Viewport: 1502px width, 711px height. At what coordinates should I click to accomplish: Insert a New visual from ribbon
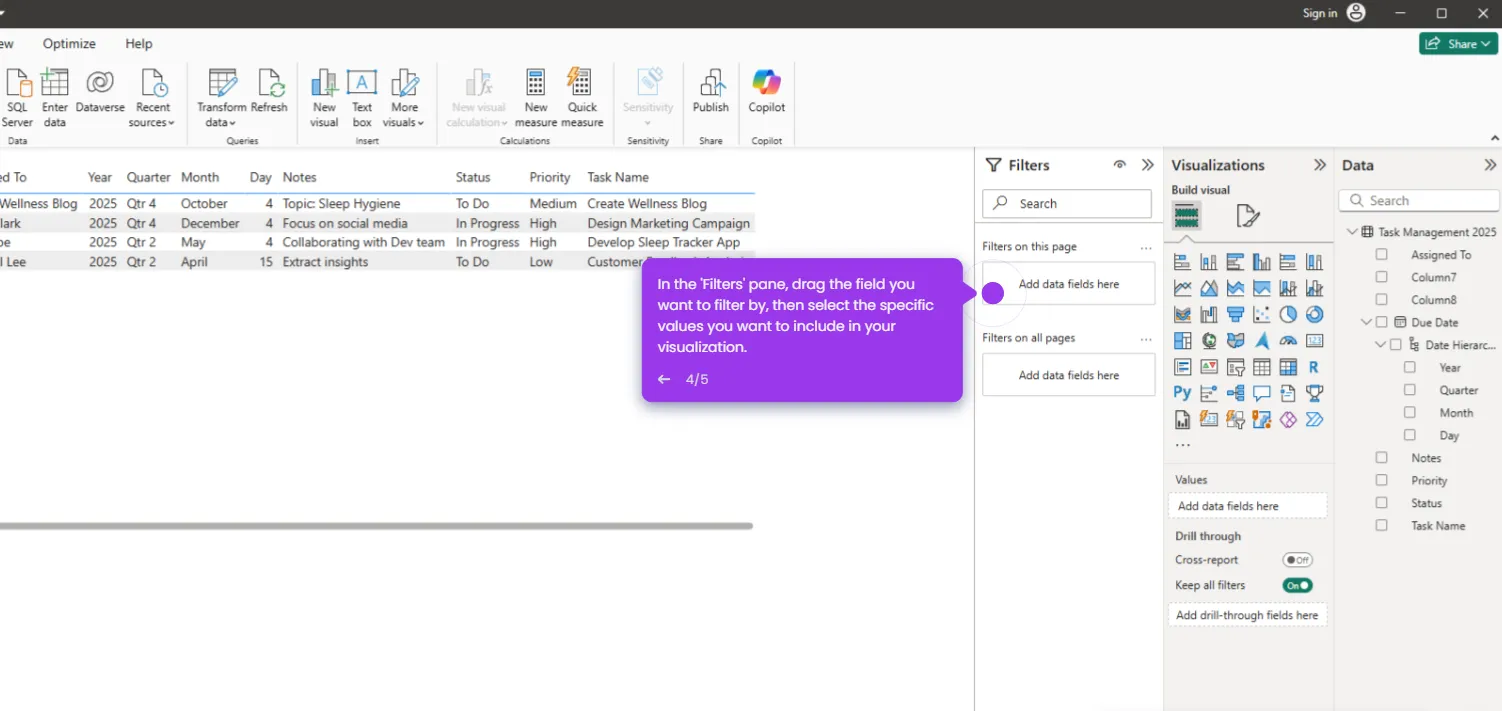324,98
